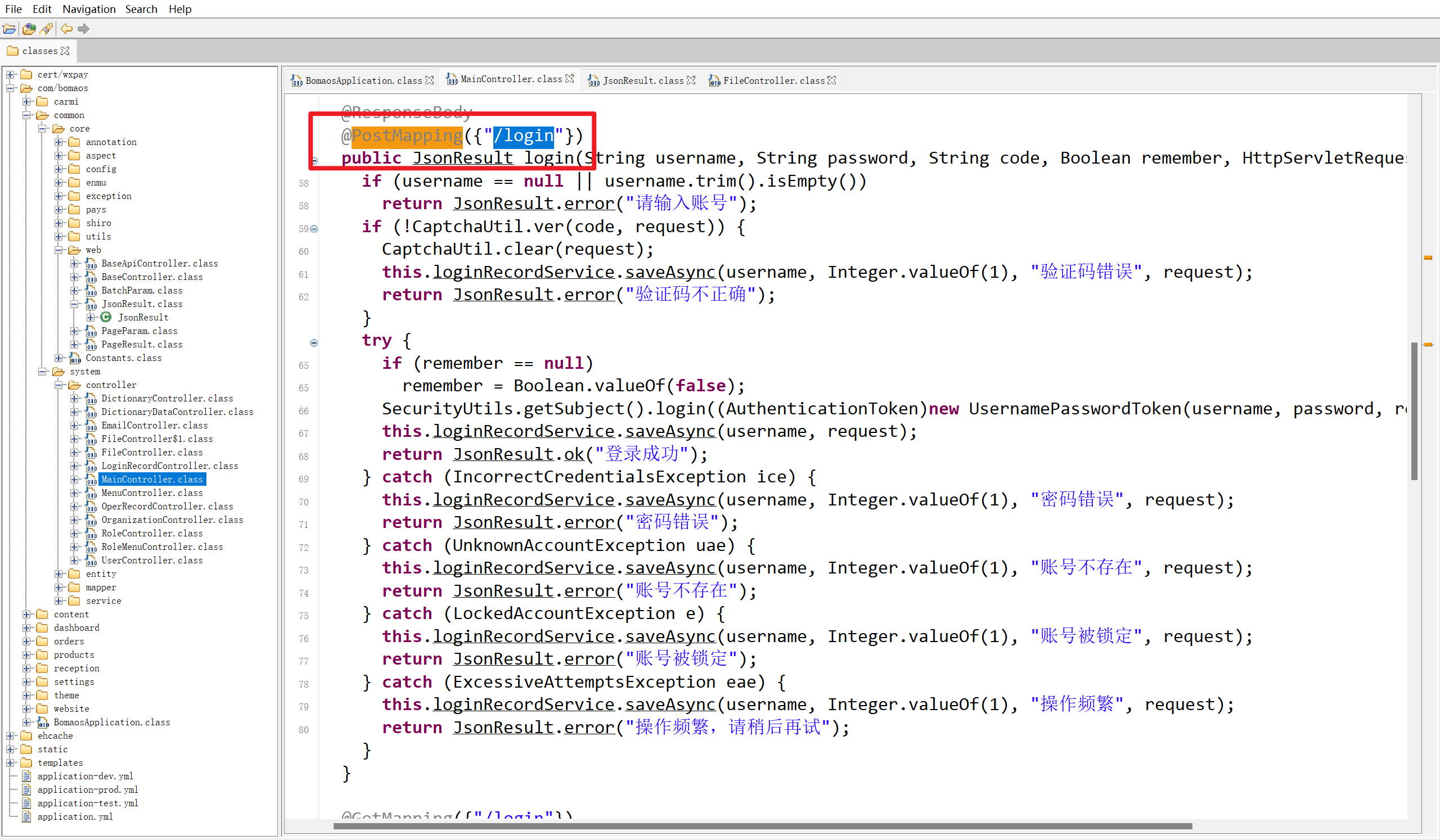The image size is (1440, 840).
Task: Open application-prod.yml file
Action: click(x=87, y=790)
